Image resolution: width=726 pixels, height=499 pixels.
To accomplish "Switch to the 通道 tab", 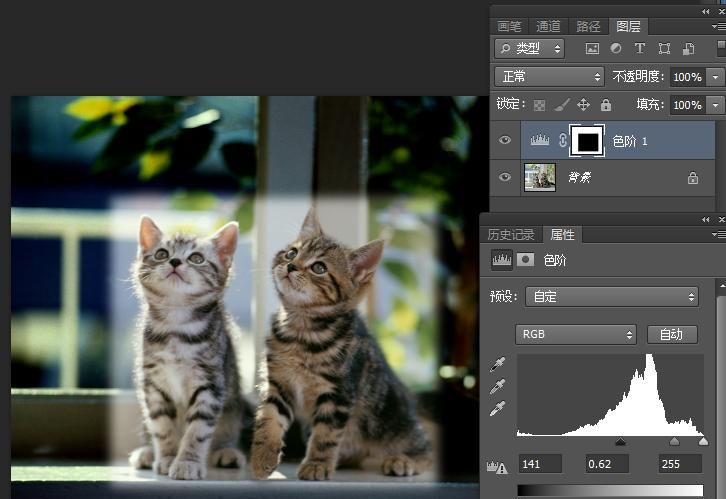I will [548, 27].
